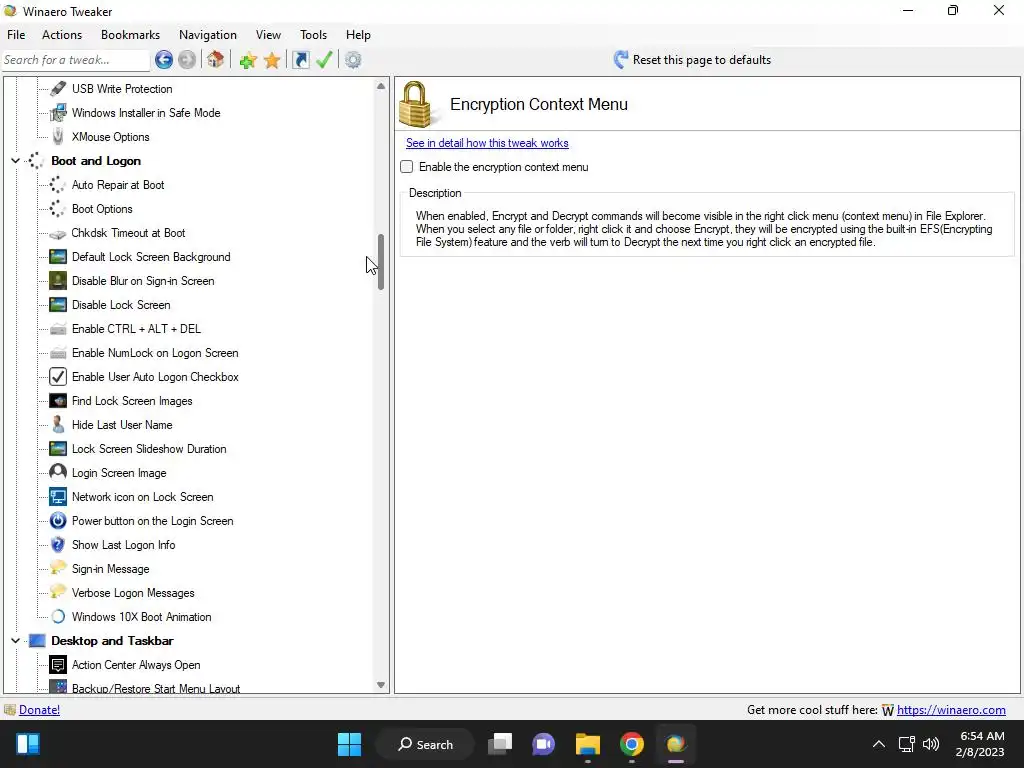Open the Bookmarks menu

pos(130,35)
